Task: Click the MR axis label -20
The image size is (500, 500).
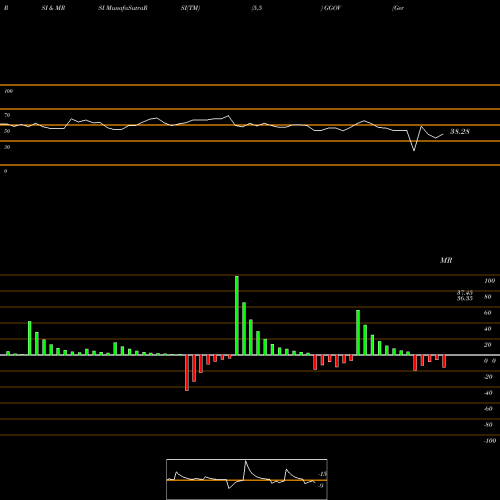Action: coord(488,377)
